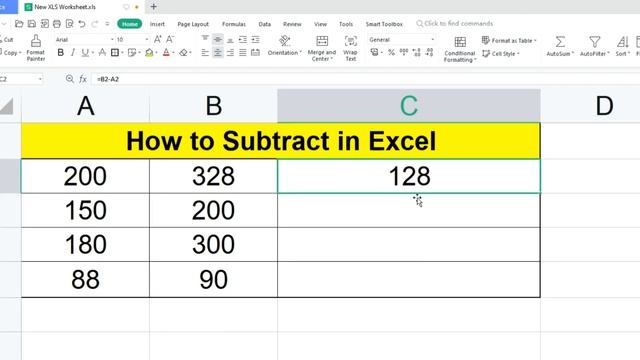Click the Undo arrow
640x360 pixels.
[x=82, y=24]
